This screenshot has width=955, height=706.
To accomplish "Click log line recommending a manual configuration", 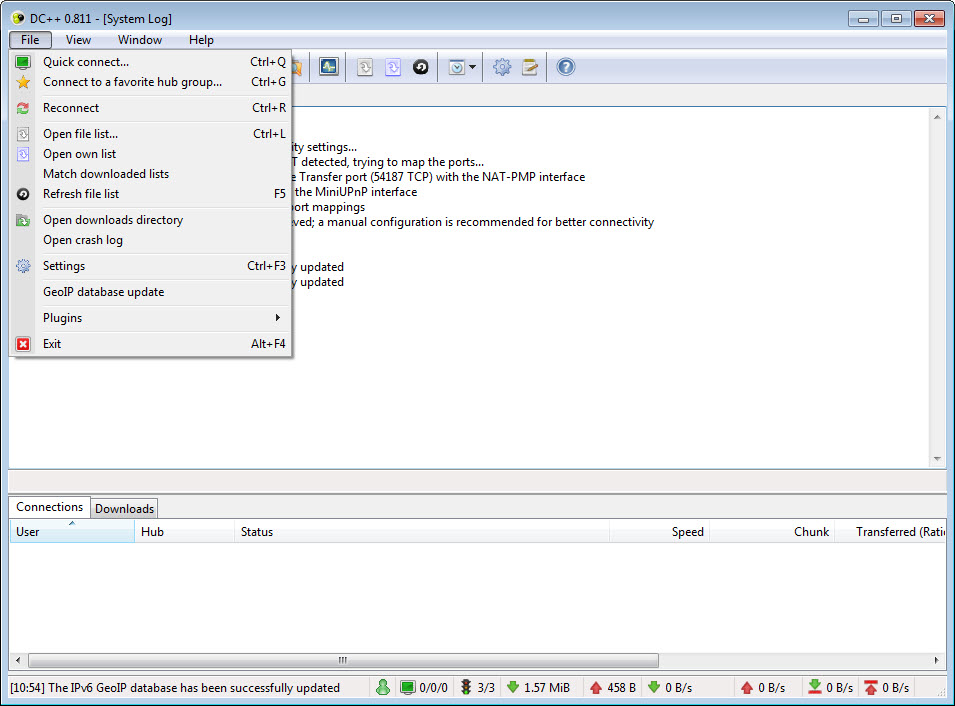I will coord(473,222).
